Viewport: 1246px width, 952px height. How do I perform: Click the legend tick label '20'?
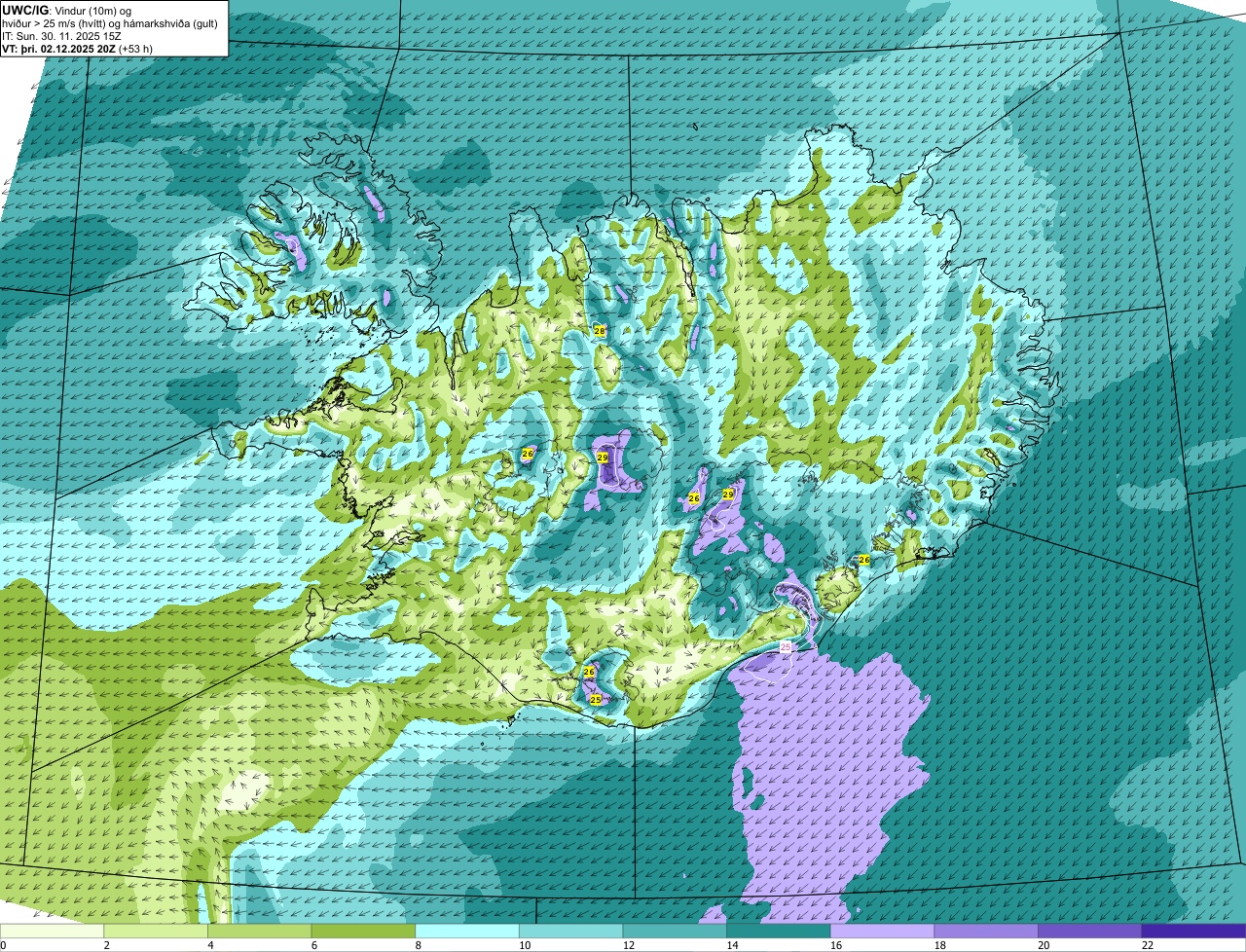click(1044, 945)
